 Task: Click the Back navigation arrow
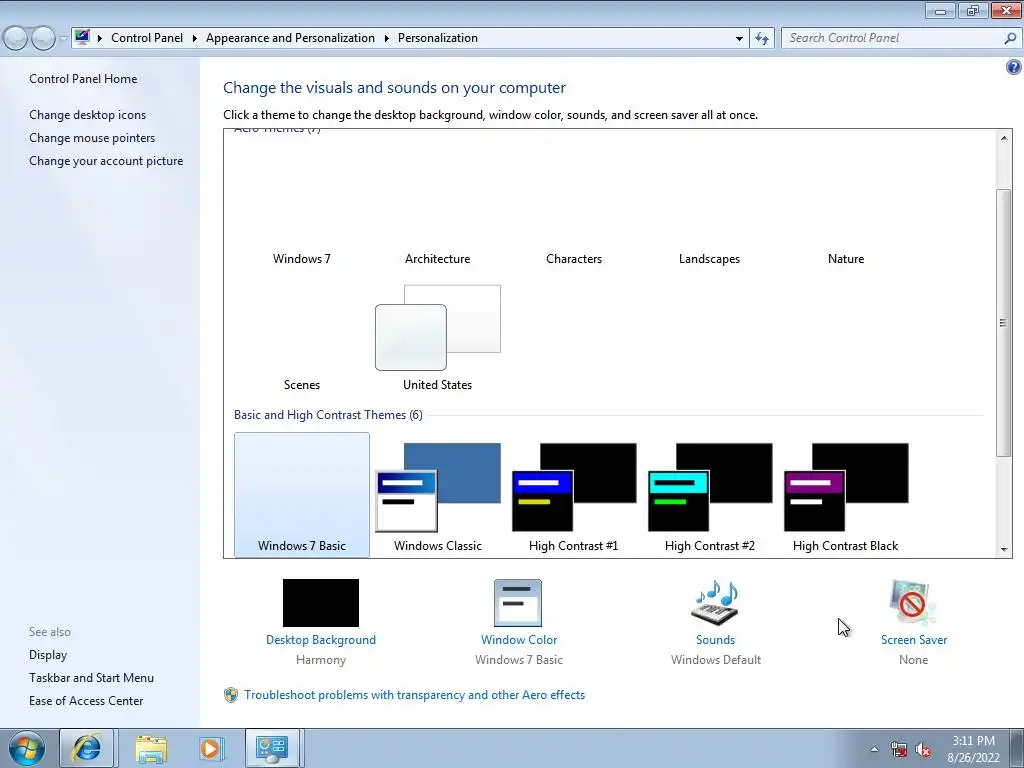(15, 38)
